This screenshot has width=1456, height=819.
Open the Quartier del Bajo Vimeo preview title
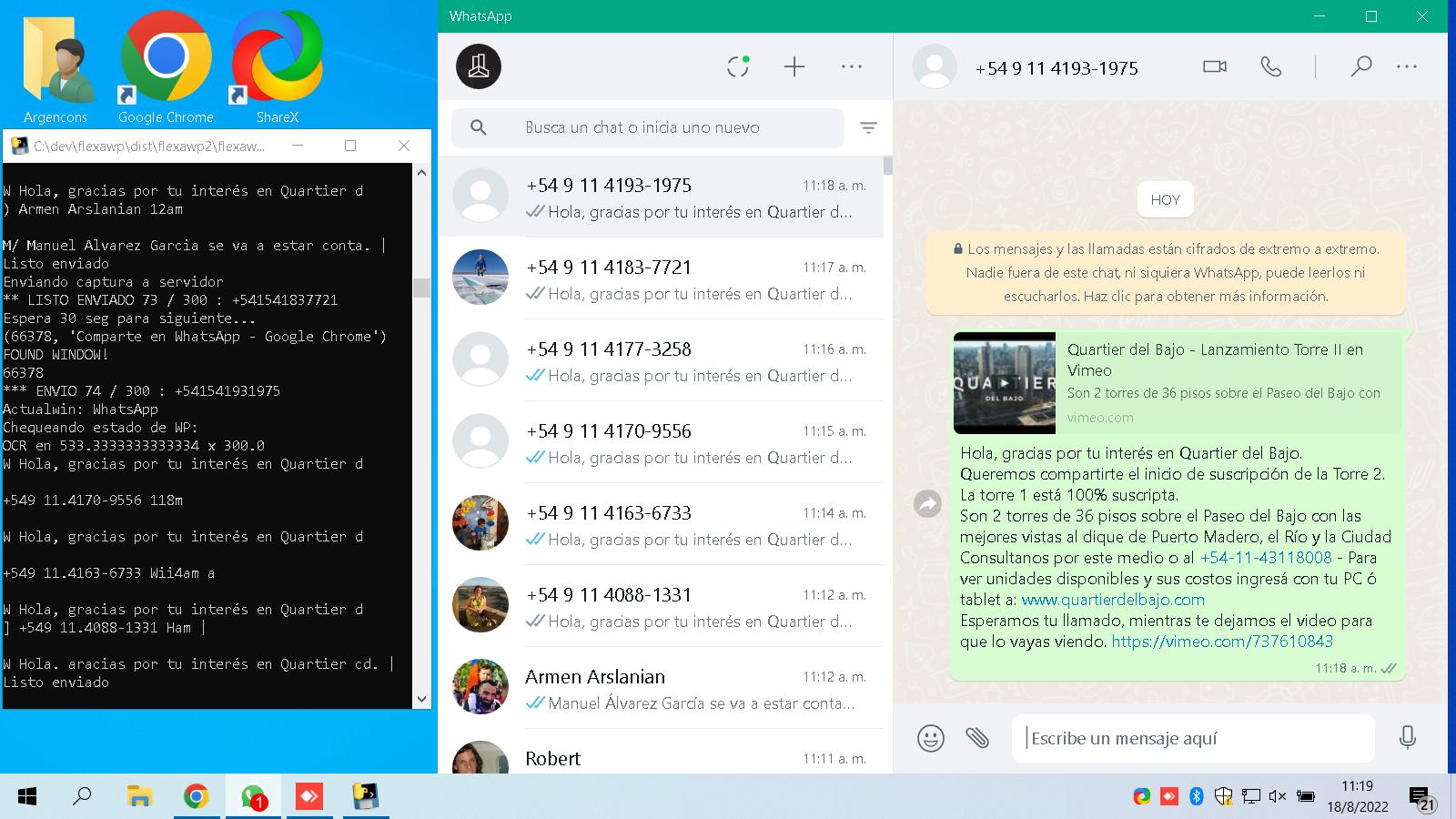pos(1215,359)
